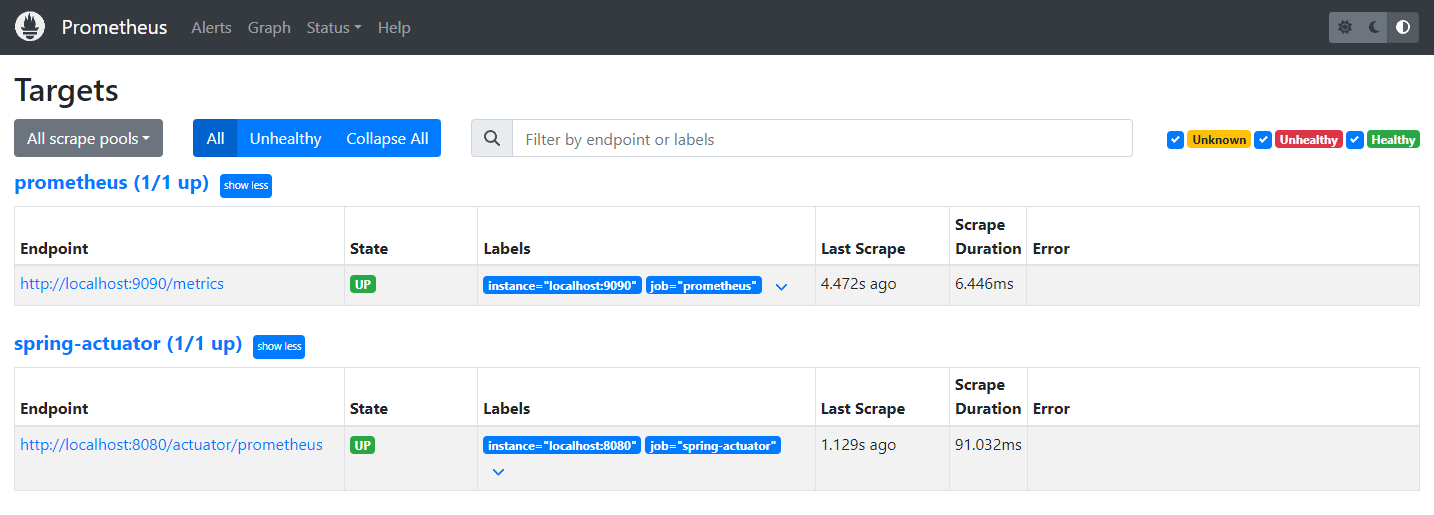Click the Collapse All button
Image resolution: width=1434 pixels, height=515 pixels.
(x=387, y=139)
